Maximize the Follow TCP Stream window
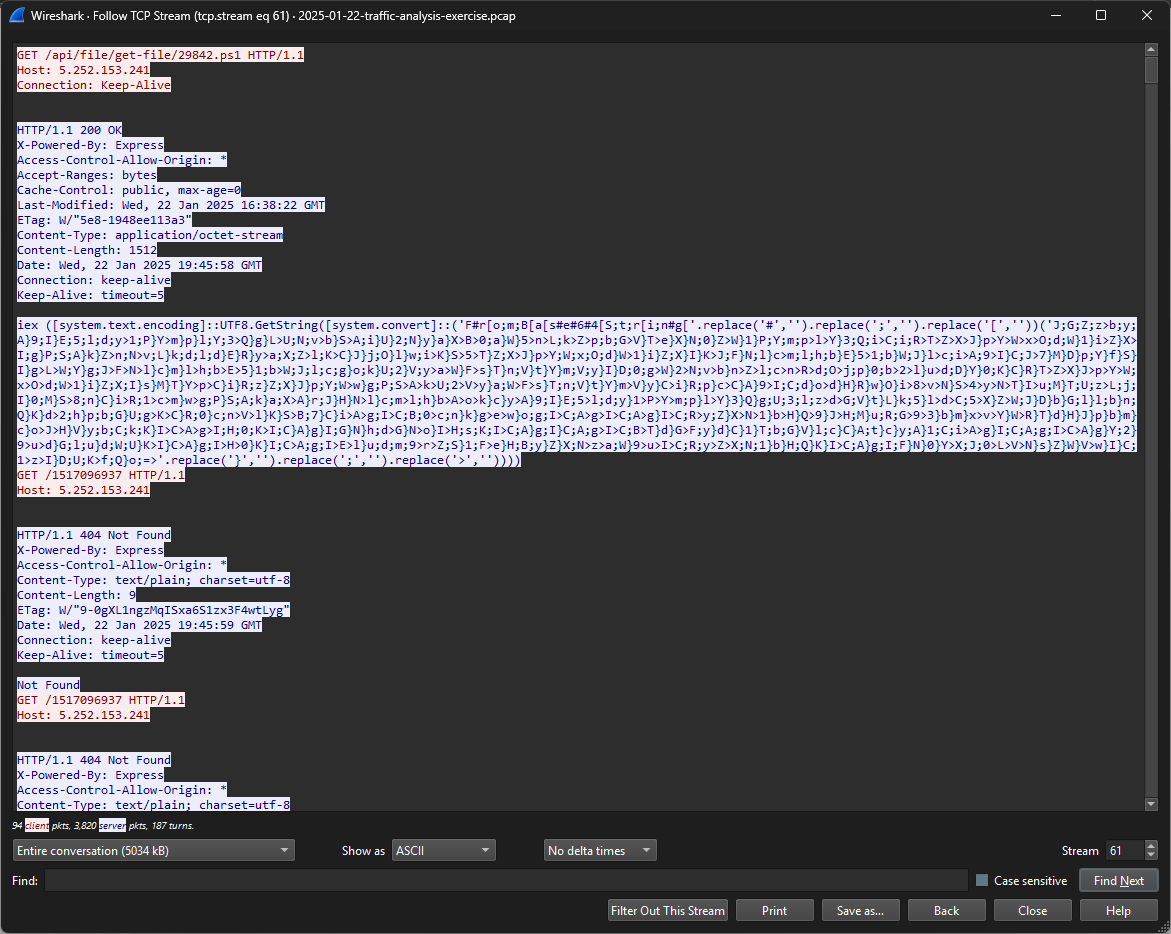 1101,16
